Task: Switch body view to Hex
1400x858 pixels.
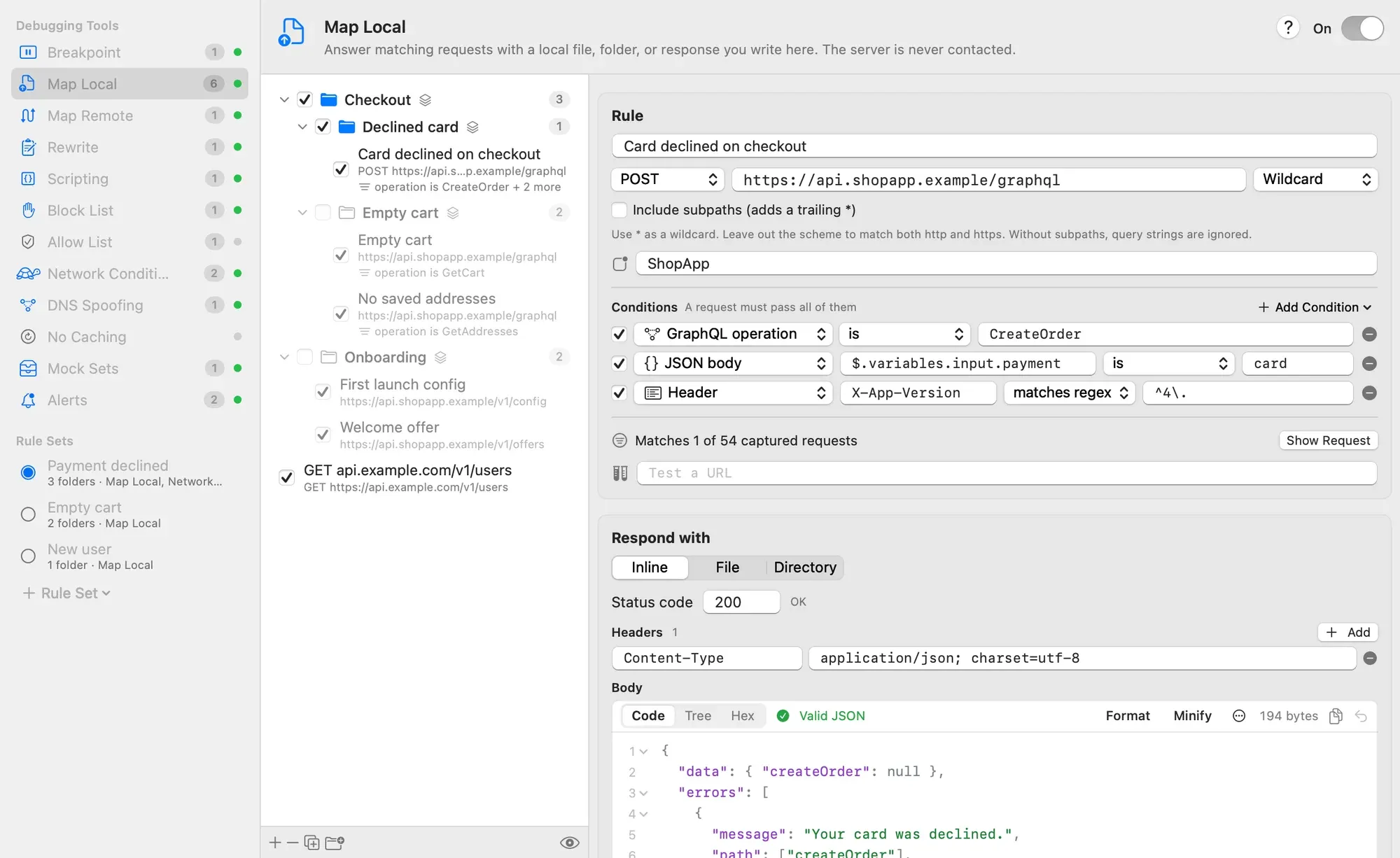Action: (x=742, y=716)
